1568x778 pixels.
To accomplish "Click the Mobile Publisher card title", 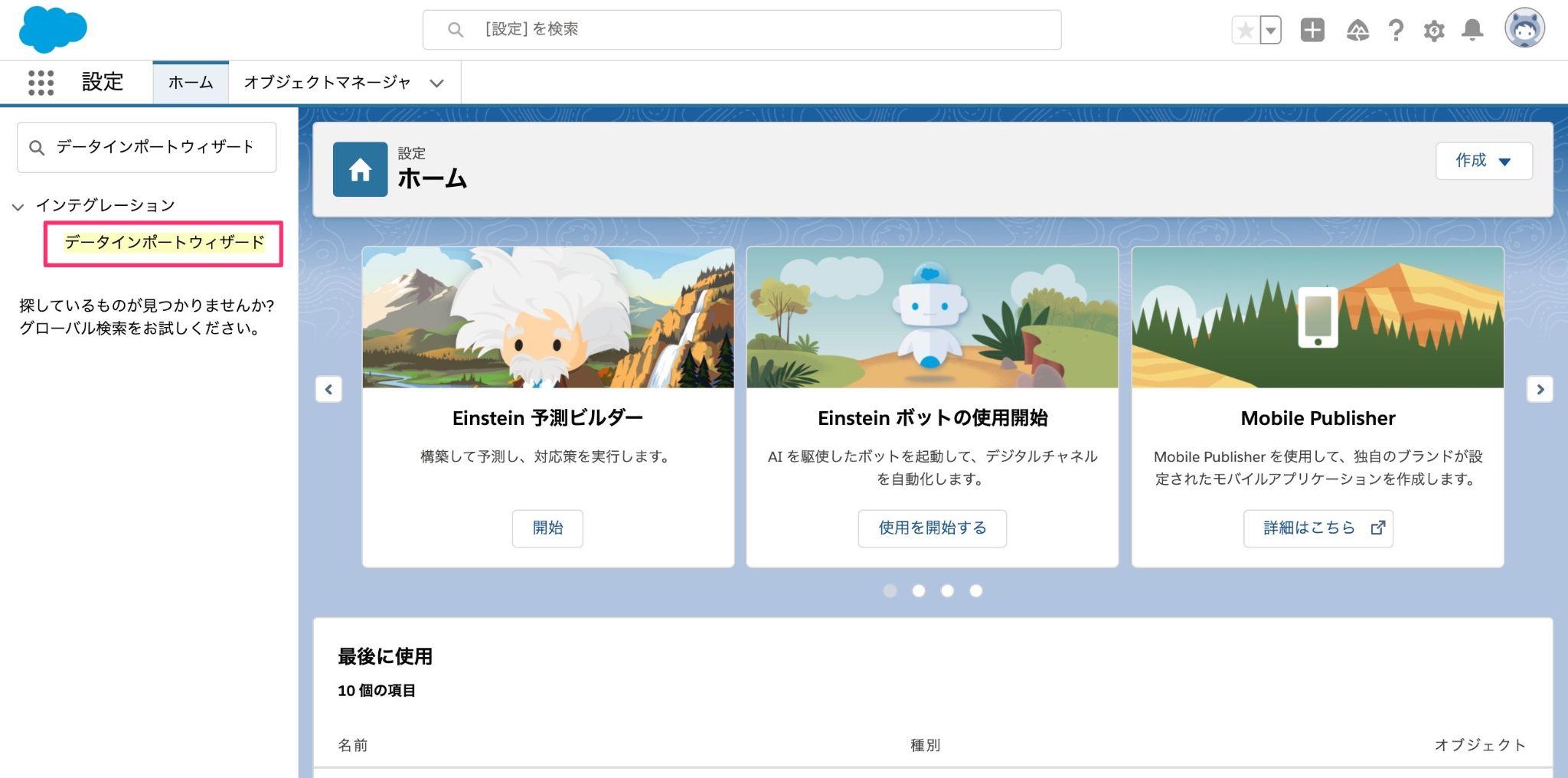I will point(1318,418).
